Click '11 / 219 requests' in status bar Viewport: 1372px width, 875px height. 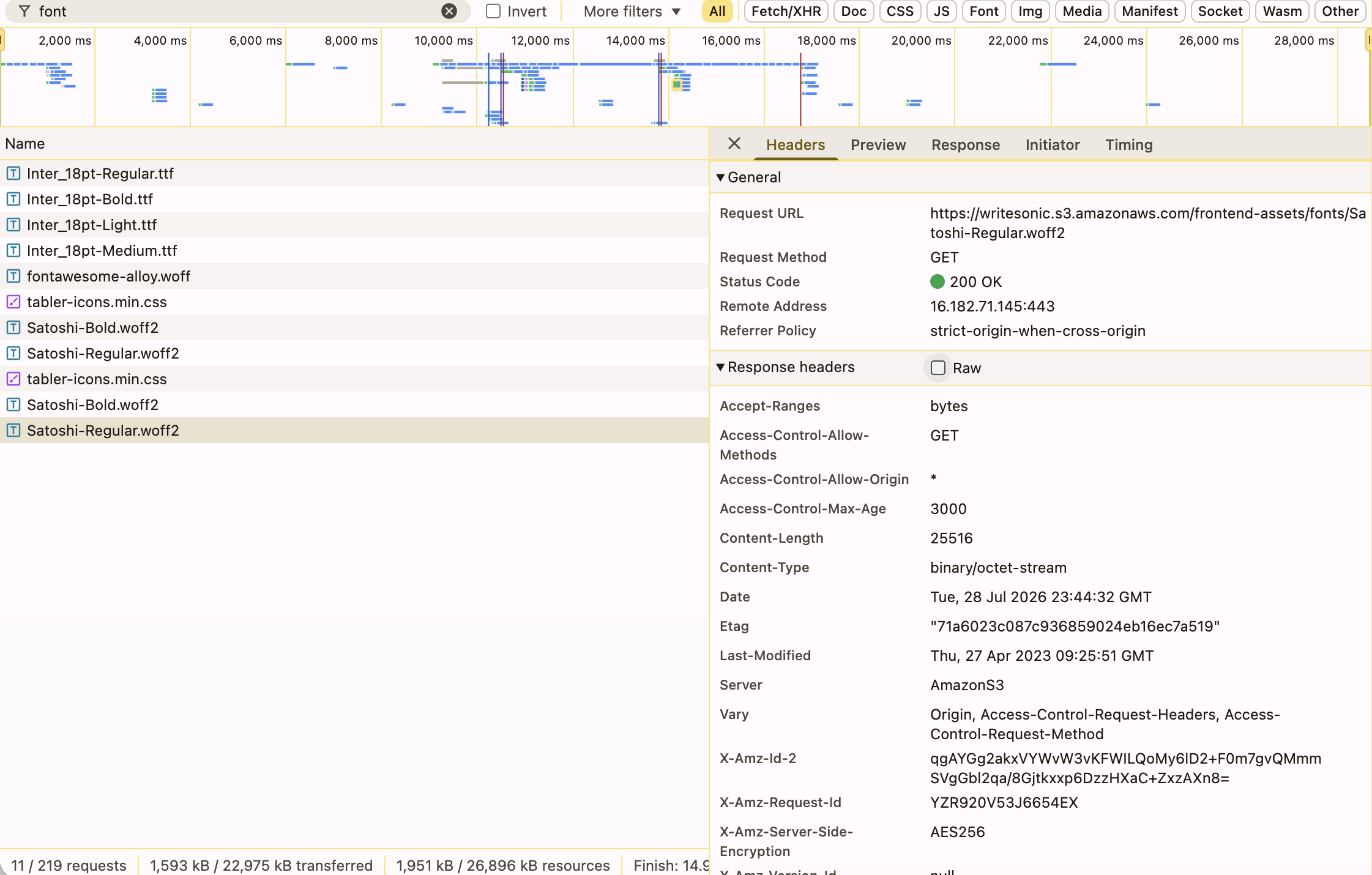[x=69, y=865]
